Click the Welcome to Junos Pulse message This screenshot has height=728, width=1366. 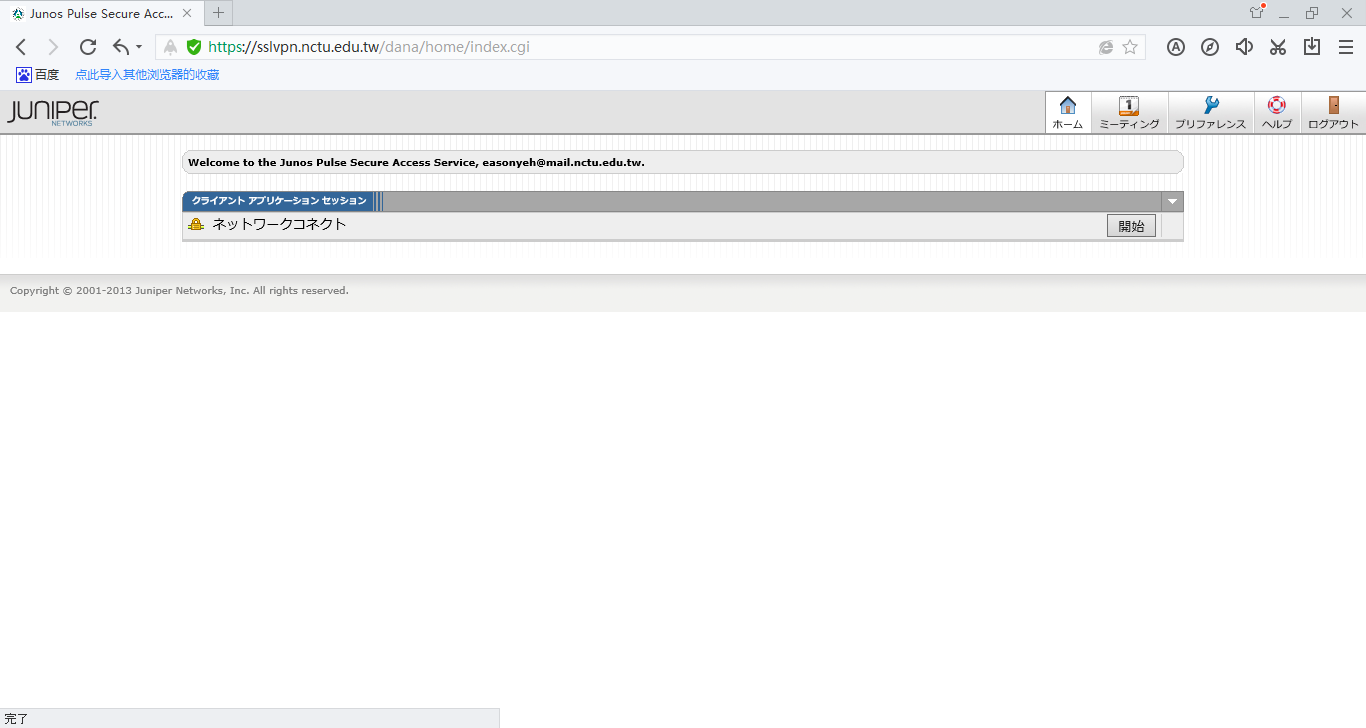pos(416,162)
